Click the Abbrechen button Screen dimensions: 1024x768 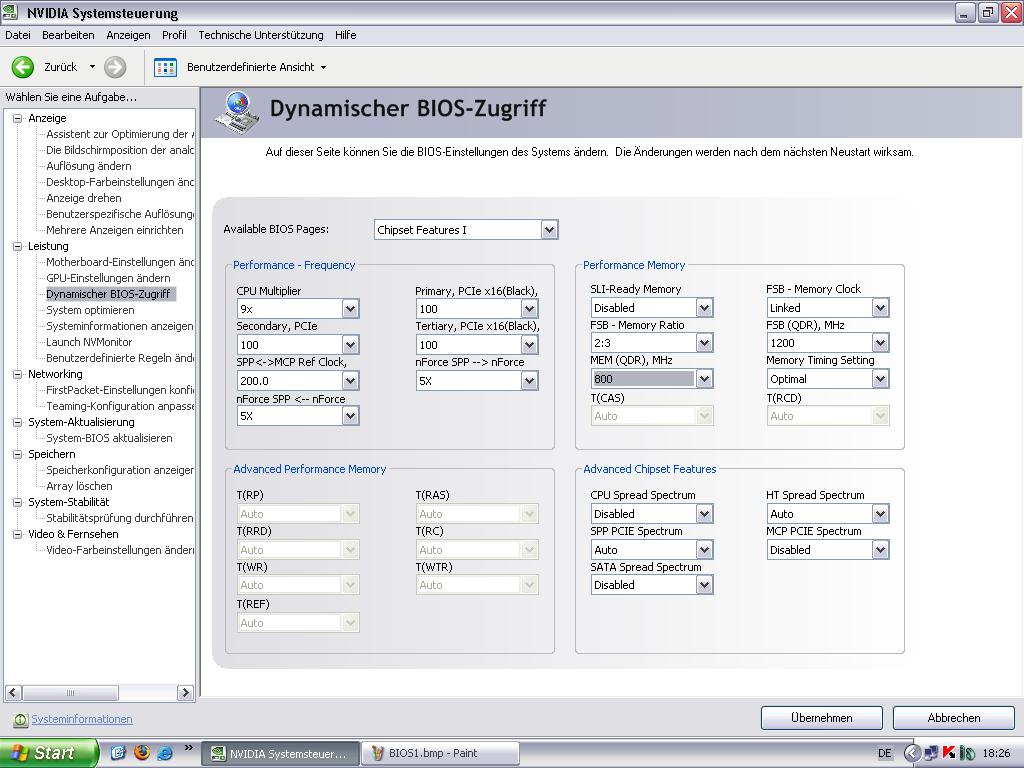click(x=953, y=718)
